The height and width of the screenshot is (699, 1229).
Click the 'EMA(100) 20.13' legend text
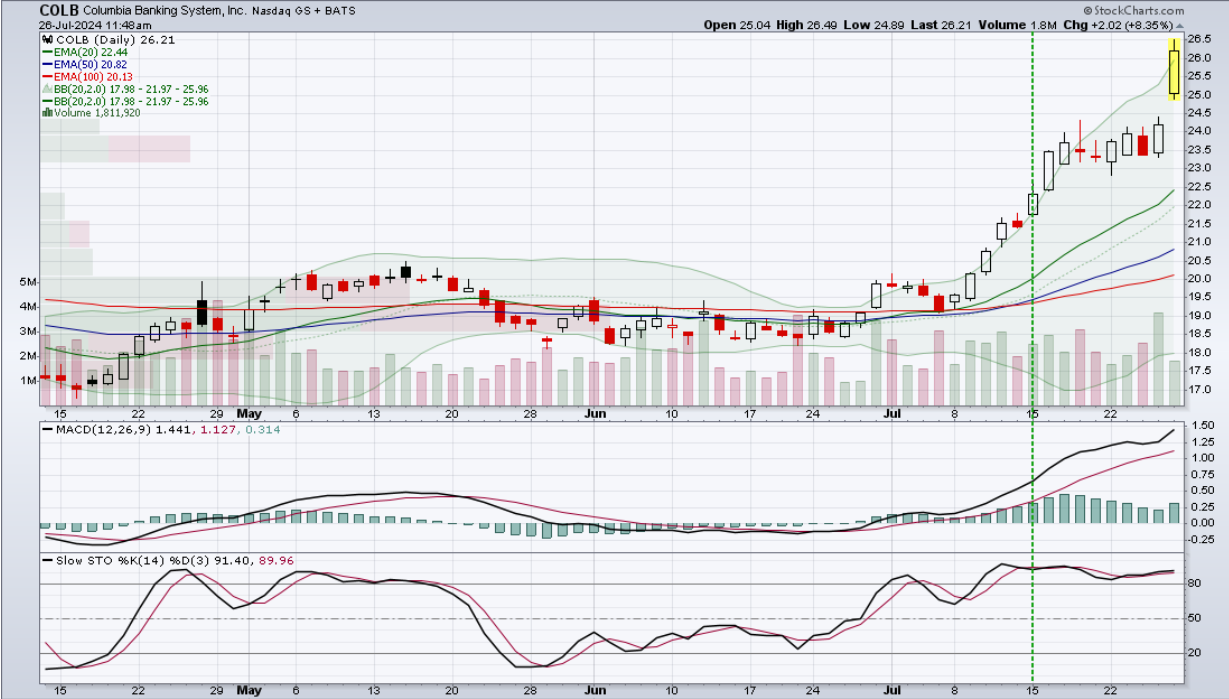93,78
